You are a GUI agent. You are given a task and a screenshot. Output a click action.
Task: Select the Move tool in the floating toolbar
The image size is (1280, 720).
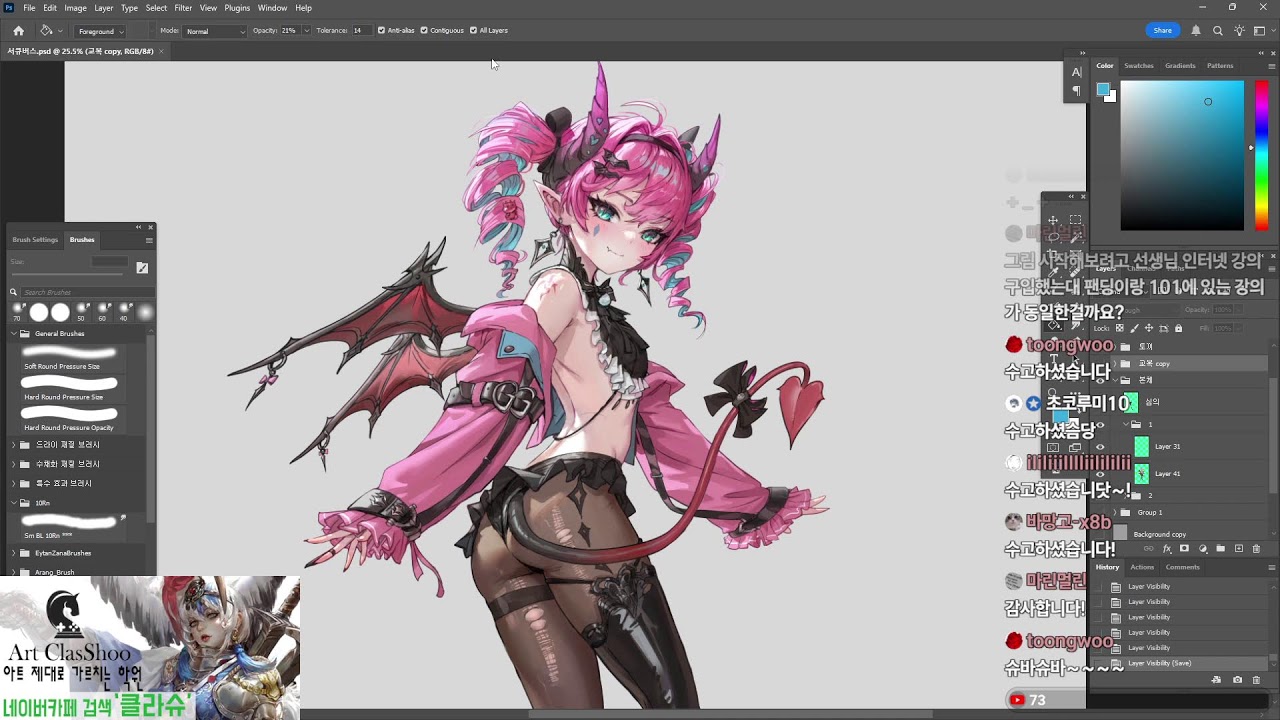click(x=1053, y=220)
